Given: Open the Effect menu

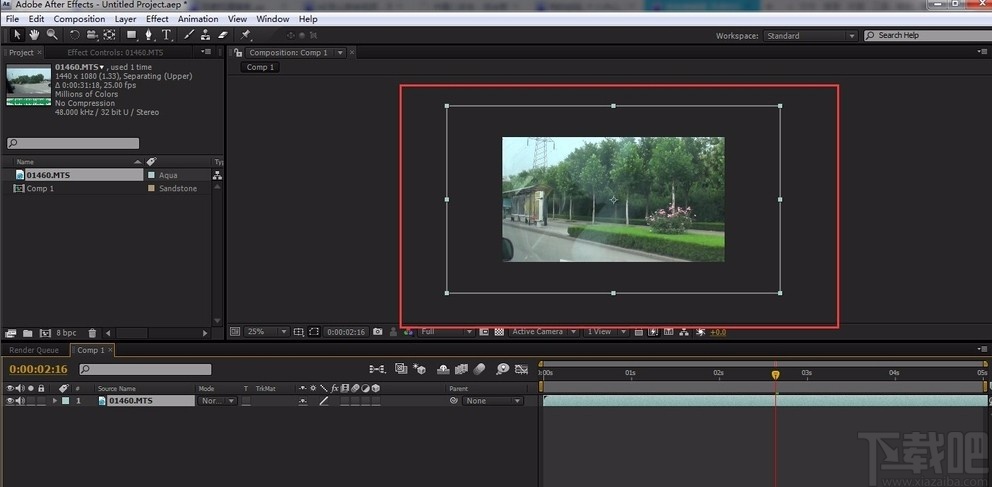Looking at the screenshot, I should pyautogui.click(x=157, y=19).
